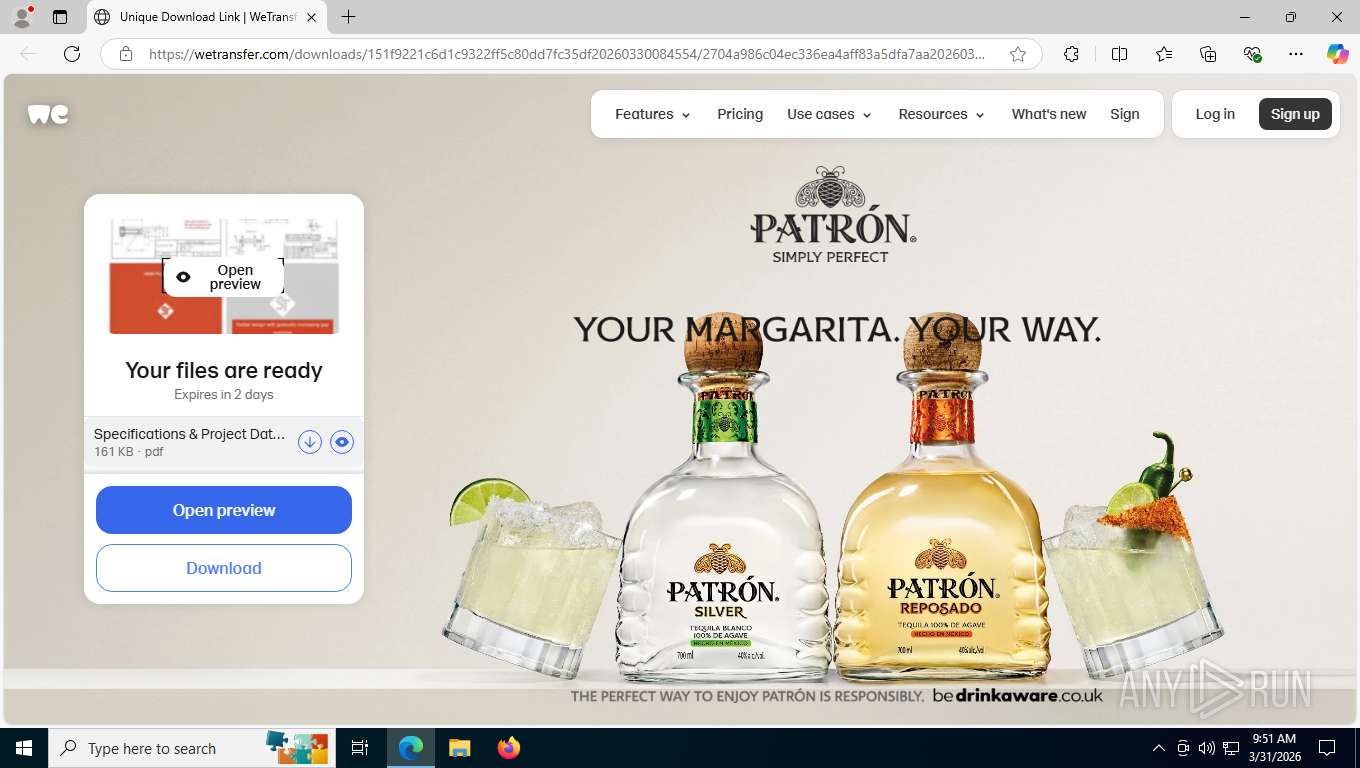This screenshot has width=1360, height=768.
Task: Launch Firefox from taskbar
Action: click(x=509, y=748)
